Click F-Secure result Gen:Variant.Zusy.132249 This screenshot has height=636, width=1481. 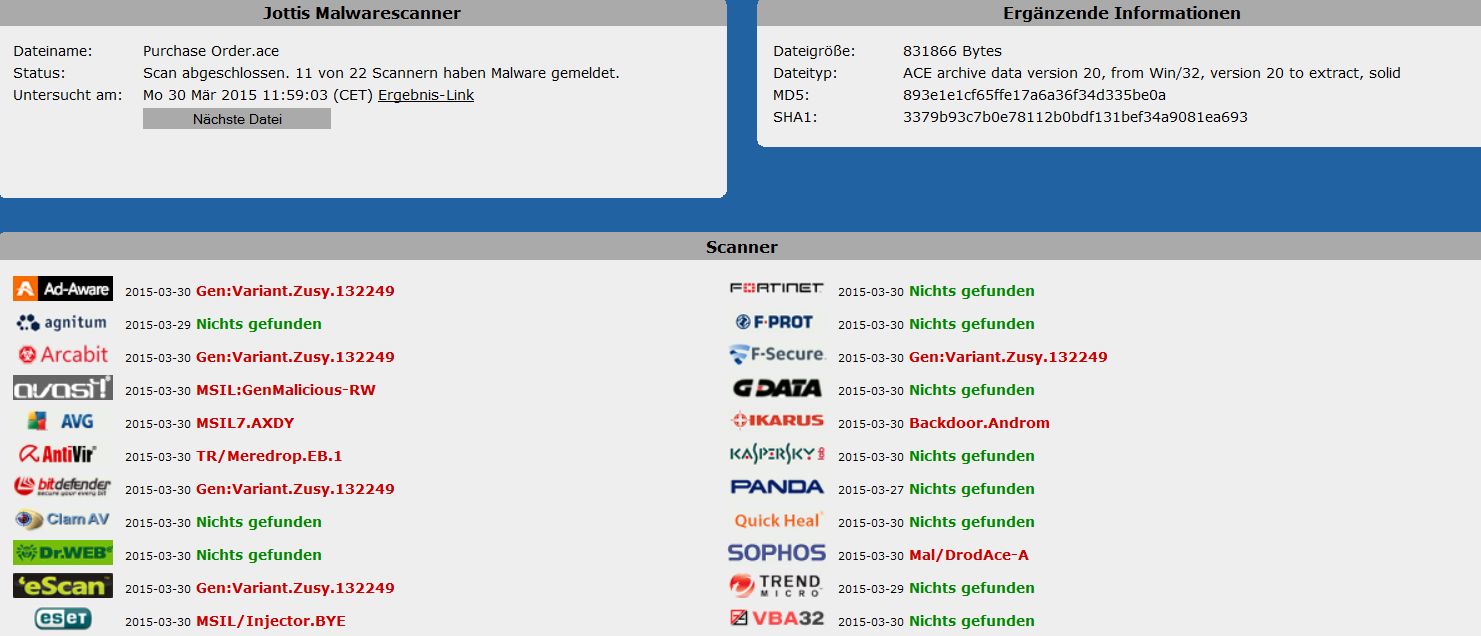pos(1008,357)
